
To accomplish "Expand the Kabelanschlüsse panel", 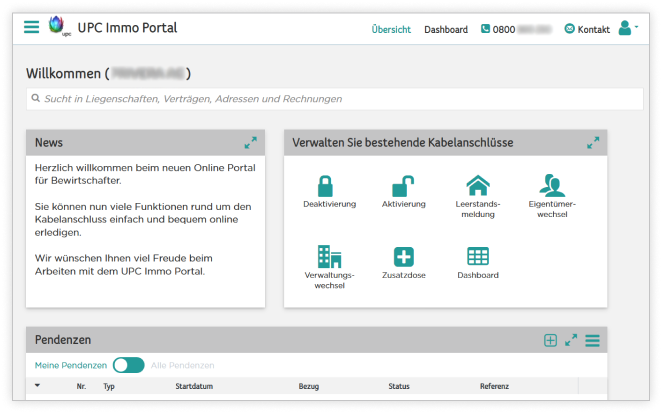I will coord(593,143).
